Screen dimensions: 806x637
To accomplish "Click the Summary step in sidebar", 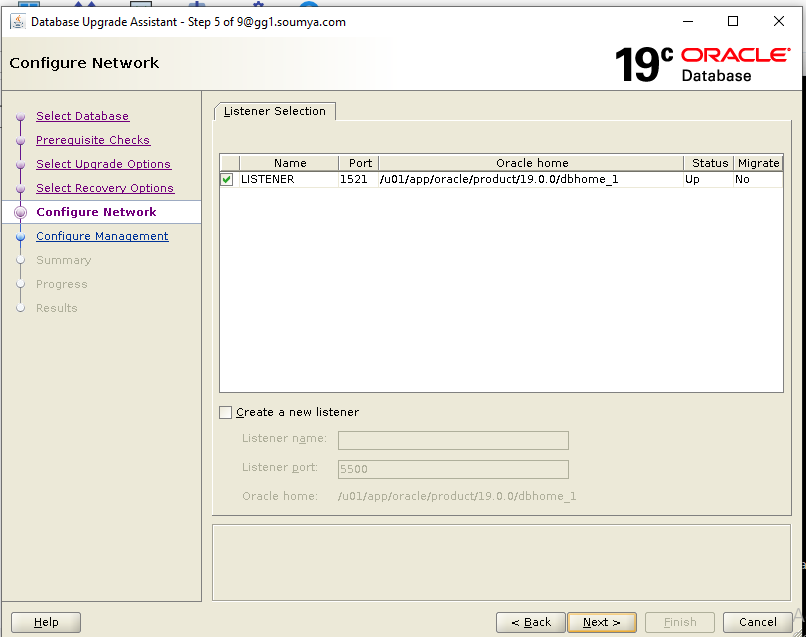I will (64, 260).
